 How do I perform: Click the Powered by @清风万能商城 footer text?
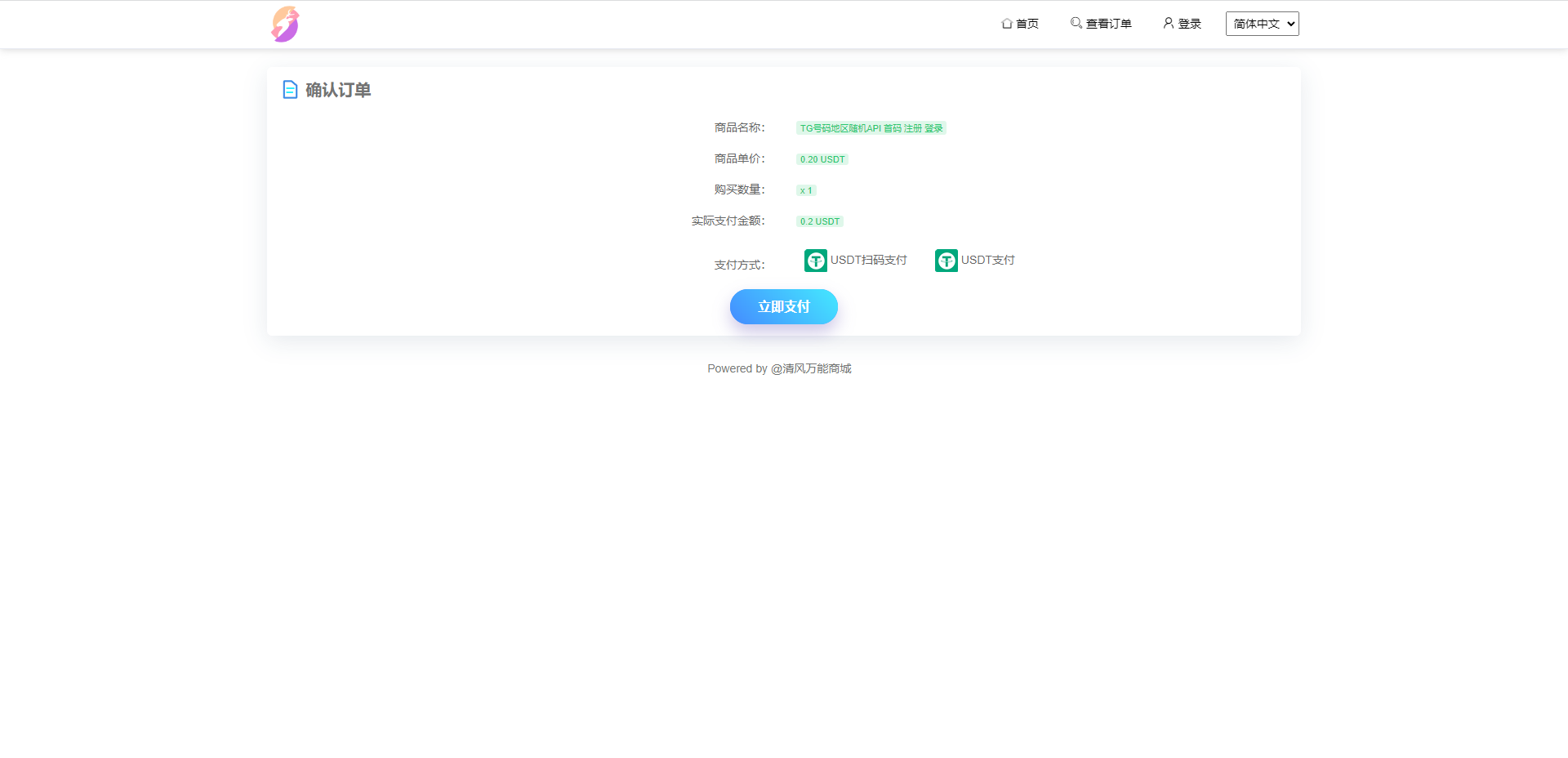[779, 368]
